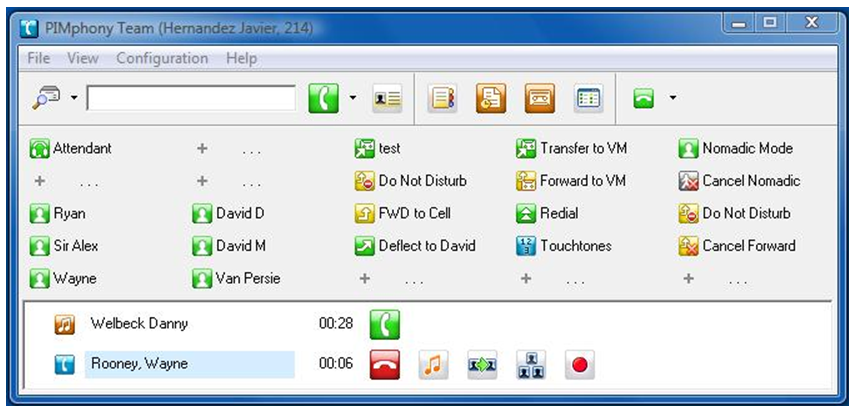Click the green dial call button in toolbar
The height and width of the screenshot is (409, 849).
(323, 98)
